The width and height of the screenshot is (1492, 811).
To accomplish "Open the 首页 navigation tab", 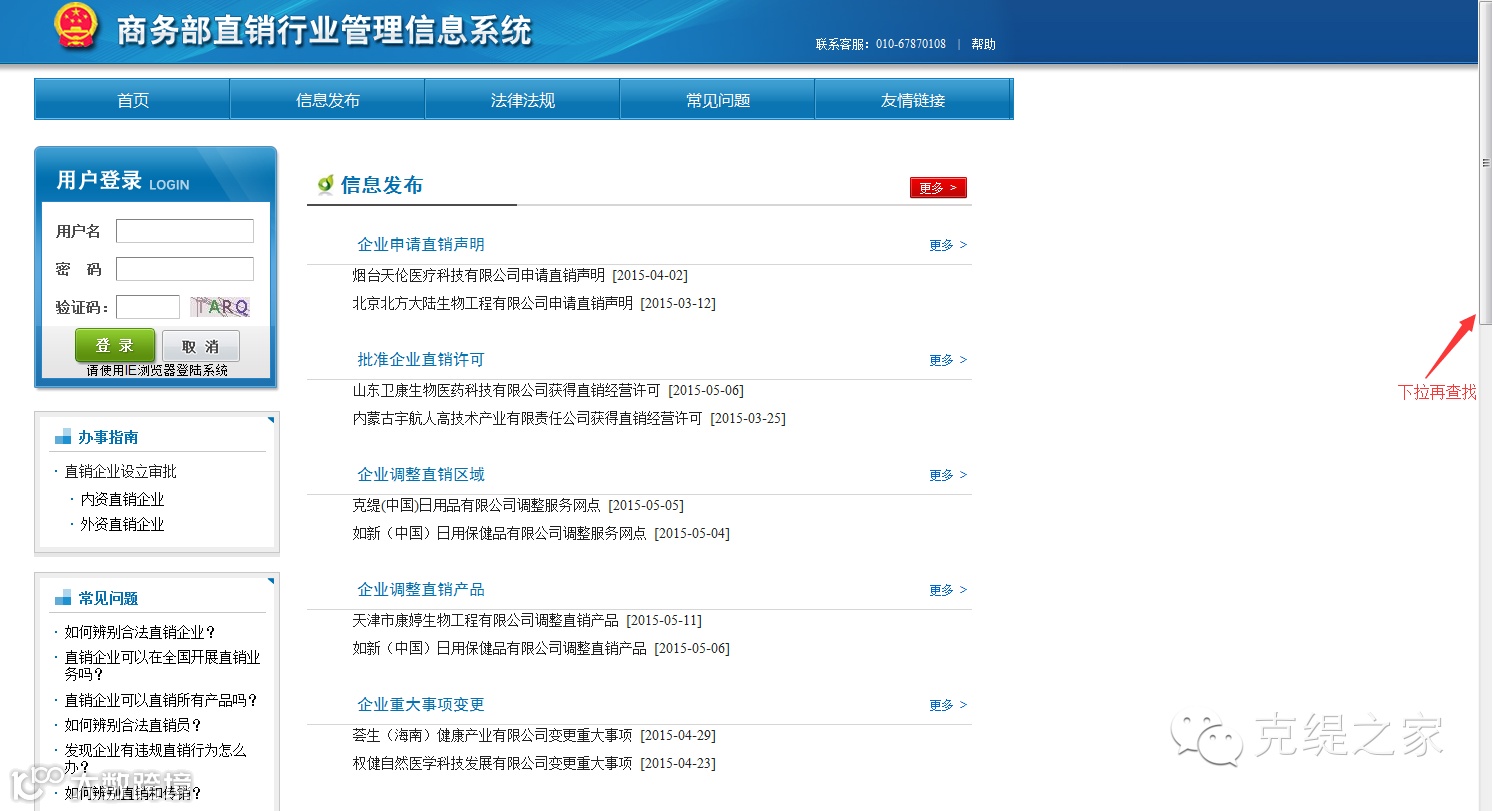I will [133, 100].
